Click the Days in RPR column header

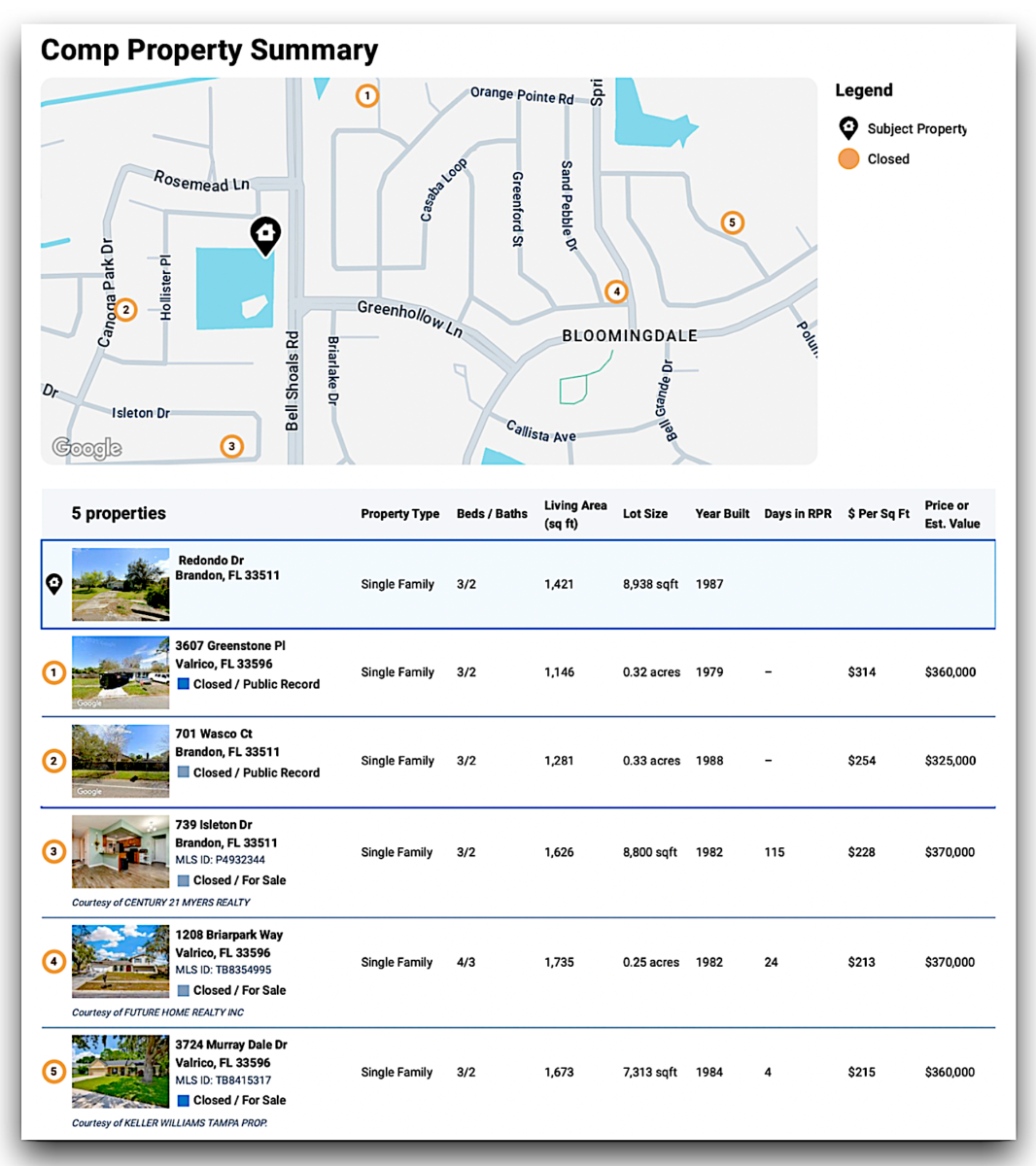point(798,514)
